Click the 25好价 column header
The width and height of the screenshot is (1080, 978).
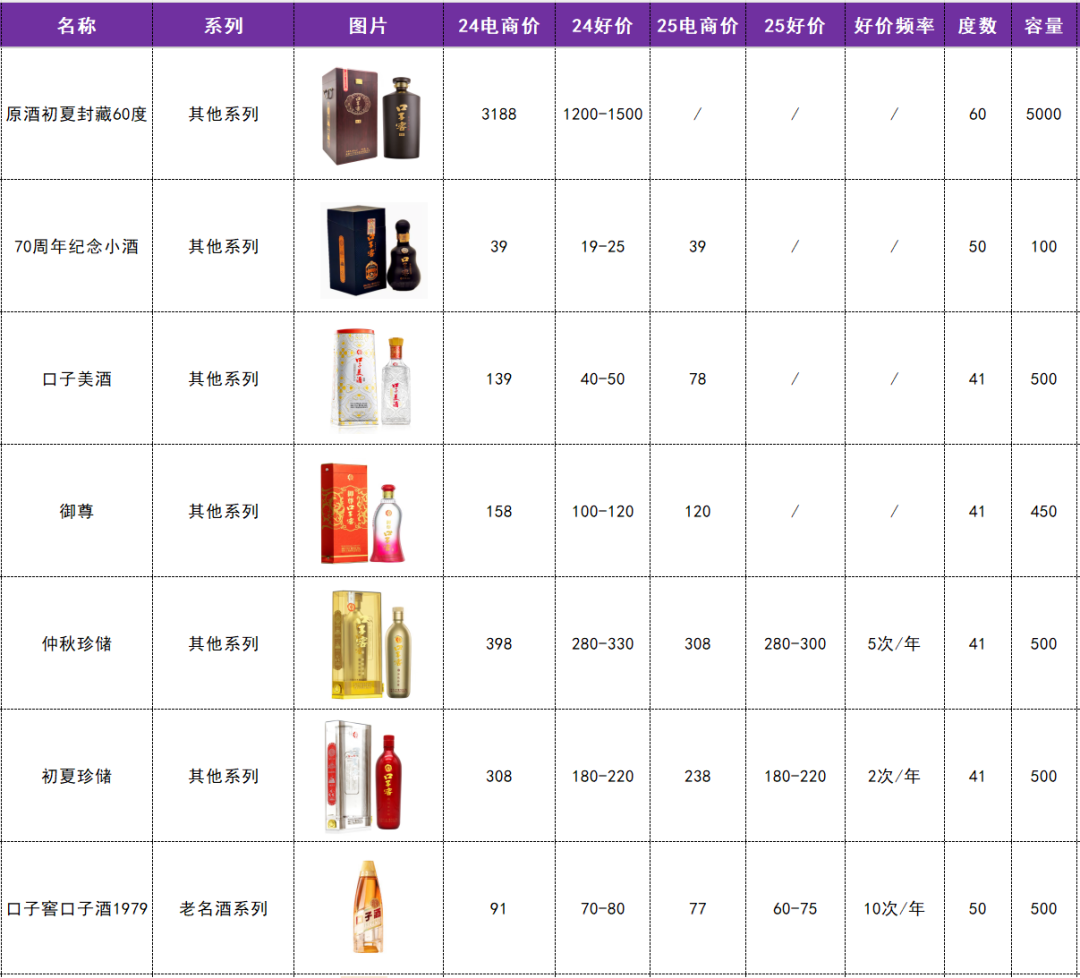tap(795, 25)
